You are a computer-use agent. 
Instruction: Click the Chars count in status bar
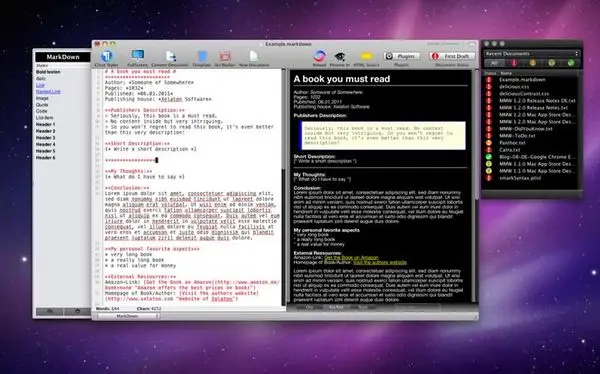[149, 309]
